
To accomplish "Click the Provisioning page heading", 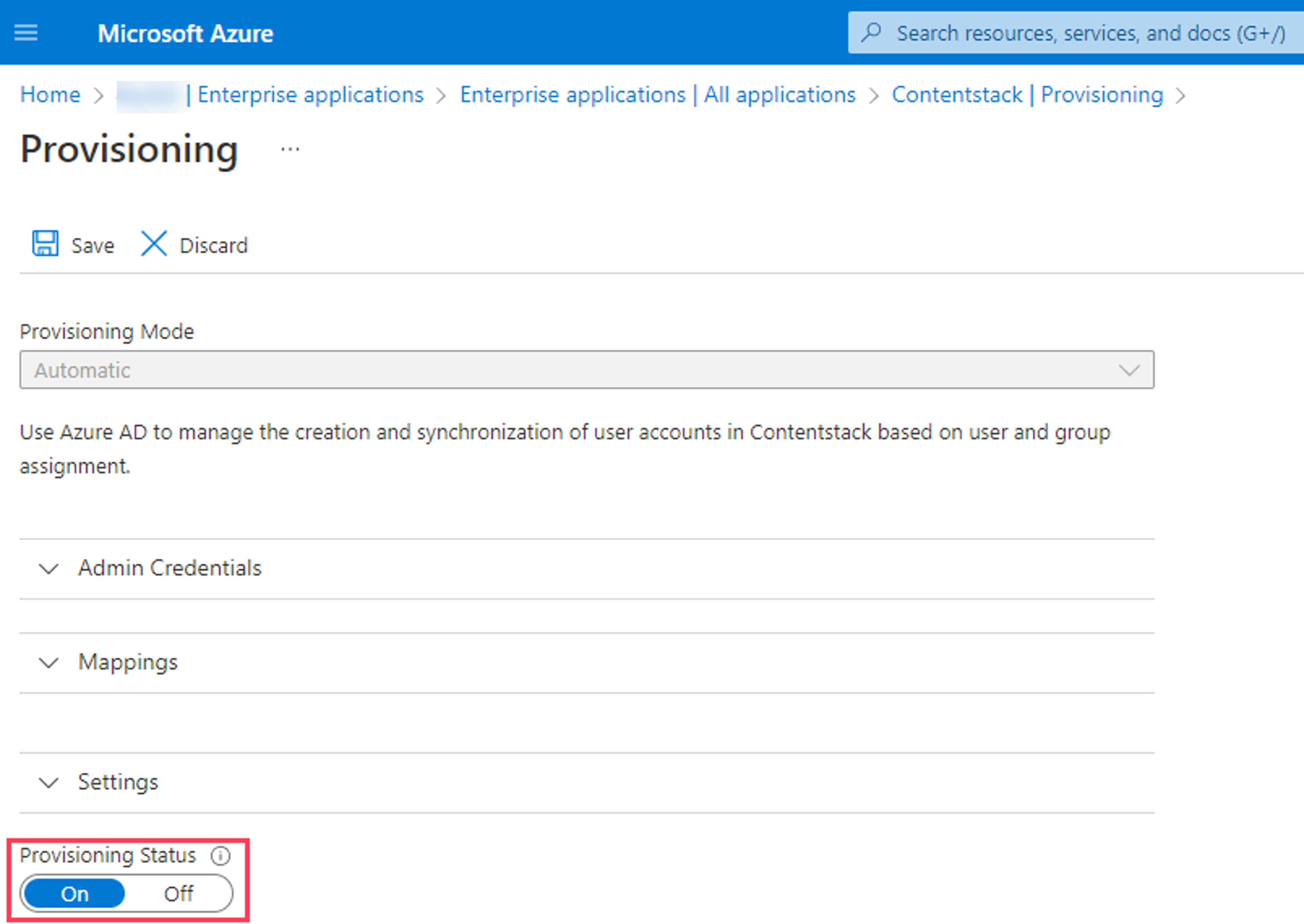I will tap(129, 150).
